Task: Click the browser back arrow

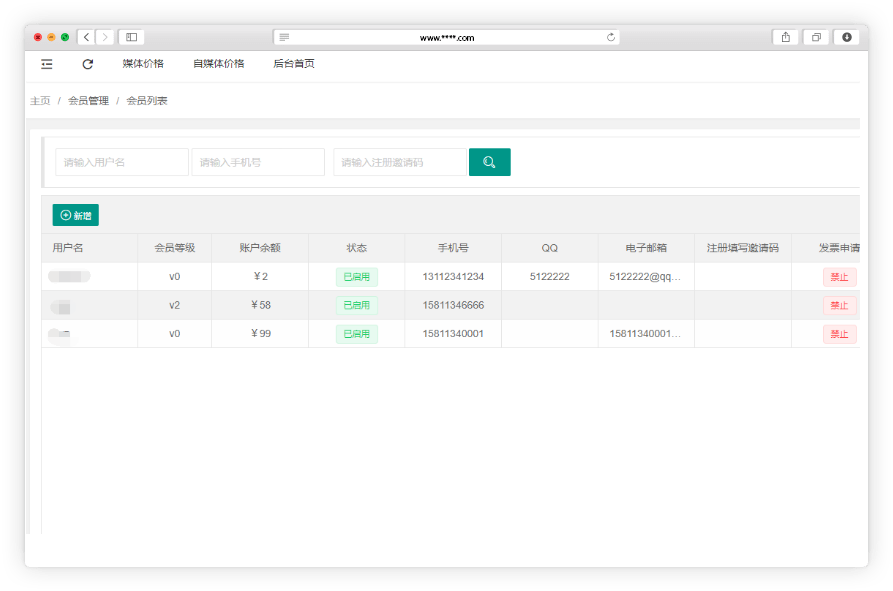Action: [x=86, y=37]
